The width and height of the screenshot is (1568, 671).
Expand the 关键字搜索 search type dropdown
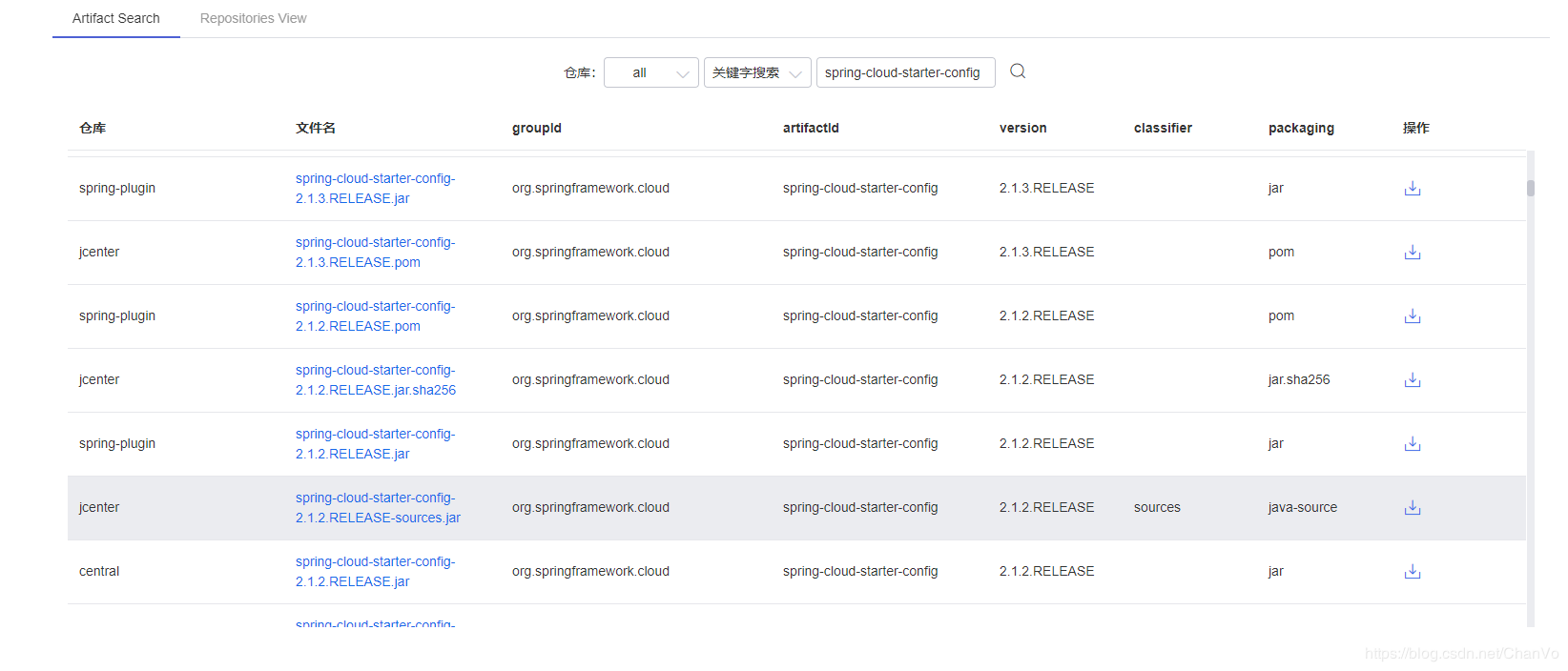click(x=757, y=72)
